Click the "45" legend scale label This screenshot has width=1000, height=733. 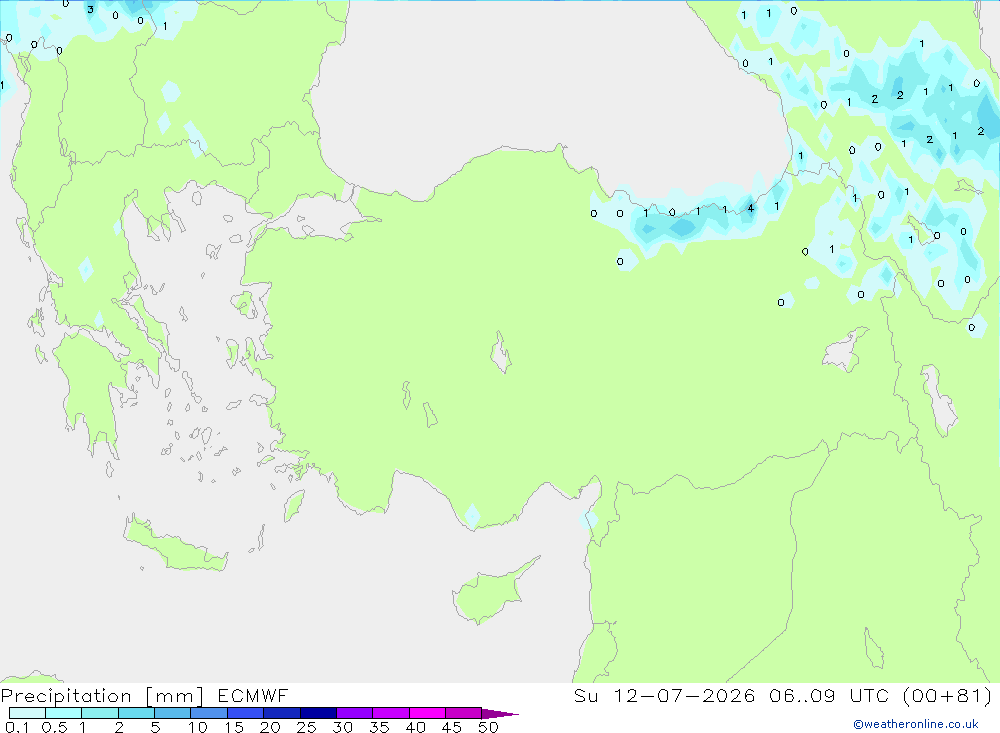tap(452, 727)
